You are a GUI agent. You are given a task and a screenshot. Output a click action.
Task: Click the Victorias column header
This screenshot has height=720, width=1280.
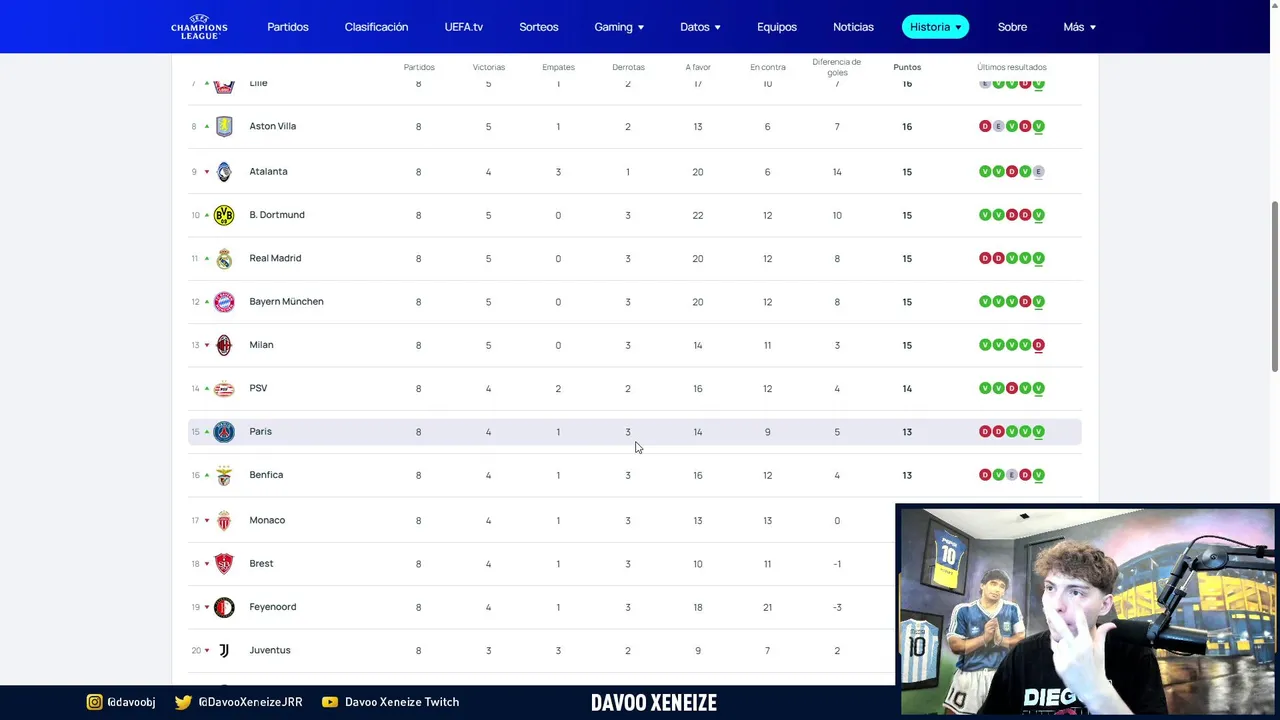489,67
